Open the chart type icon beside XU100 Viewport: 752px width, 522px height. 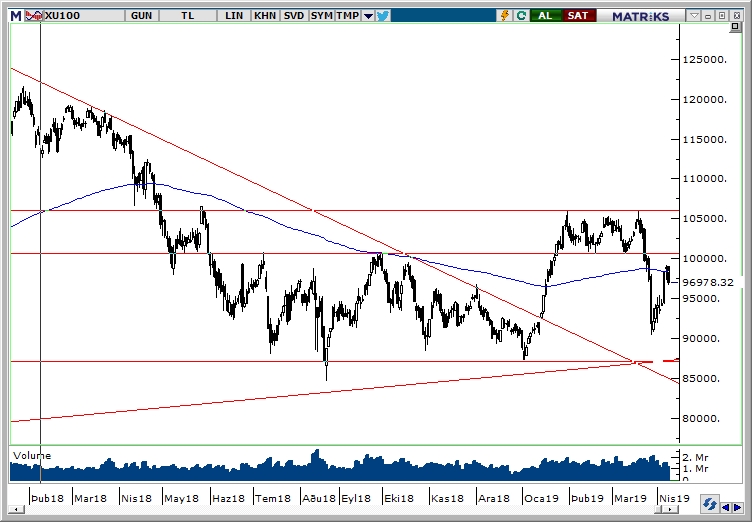coord(34,15)
